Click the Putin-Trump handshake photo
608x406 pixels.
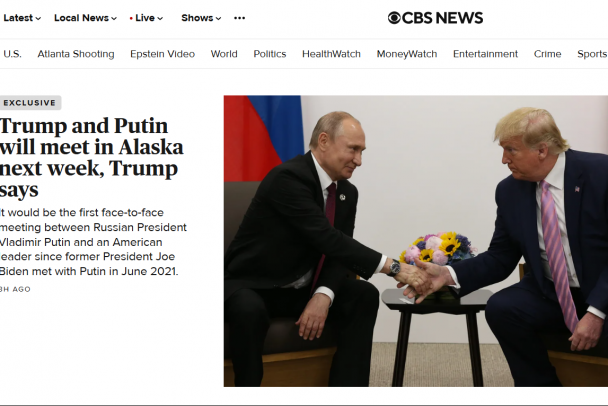[x=416, y=241]
